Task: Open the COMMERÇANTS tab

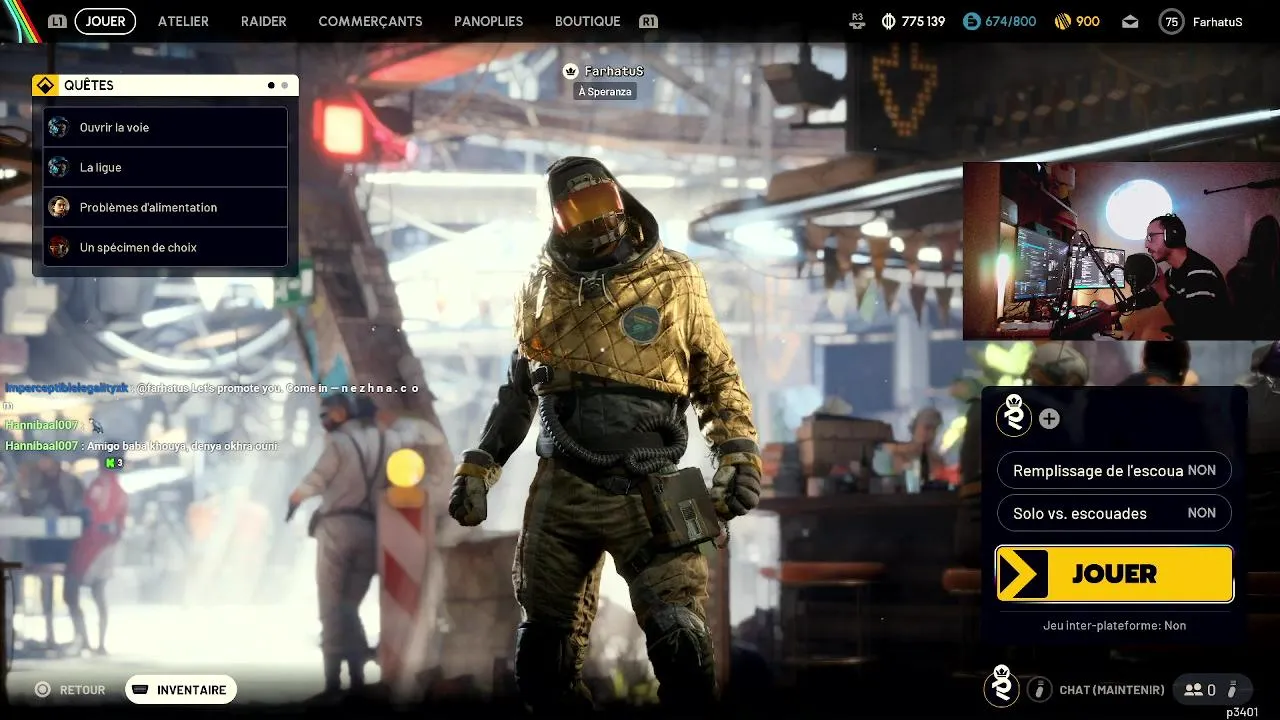Action: point(370,21)
